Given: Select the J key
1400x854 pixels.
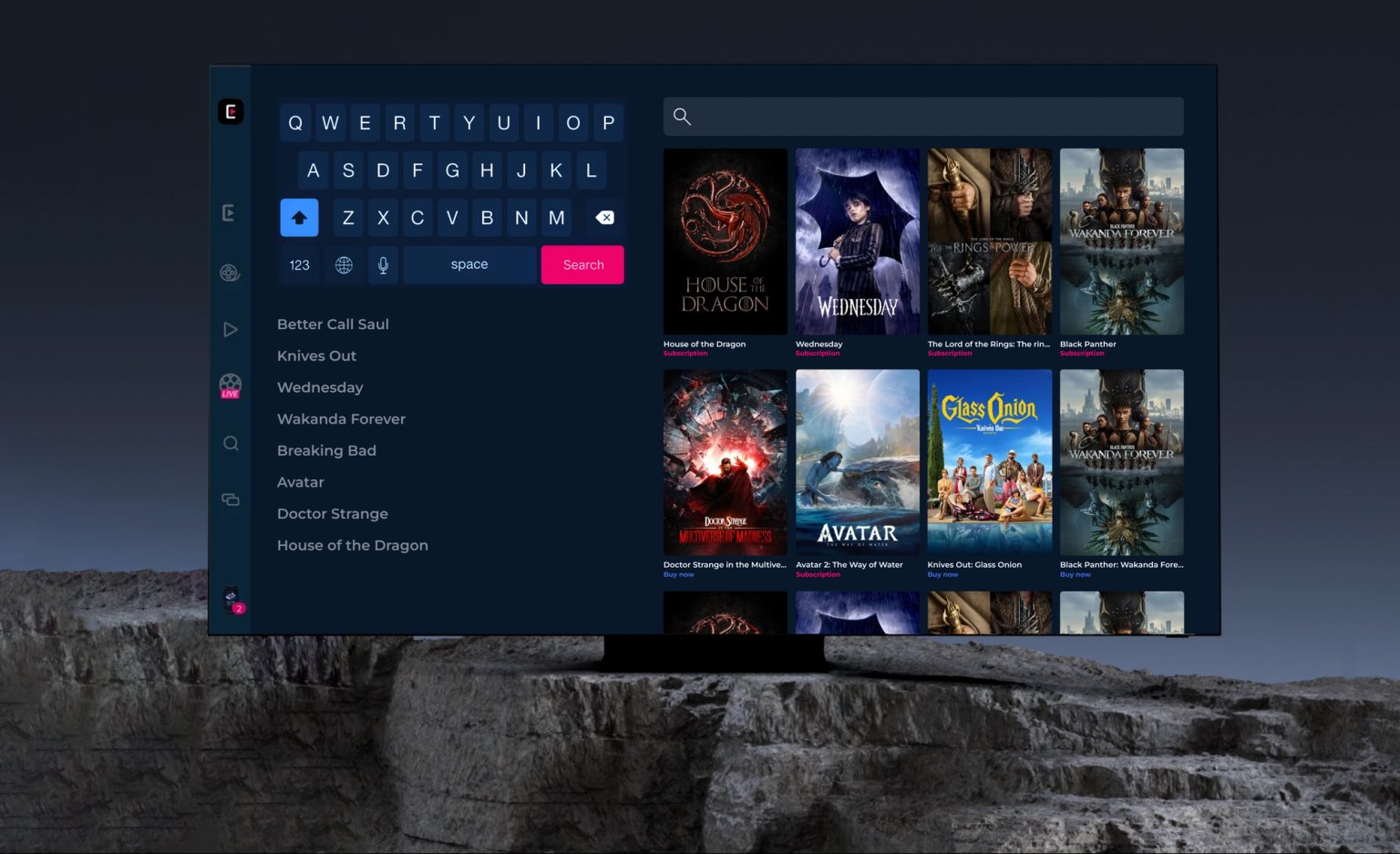Looking at the screenshot, I should (x=521, y=170).
